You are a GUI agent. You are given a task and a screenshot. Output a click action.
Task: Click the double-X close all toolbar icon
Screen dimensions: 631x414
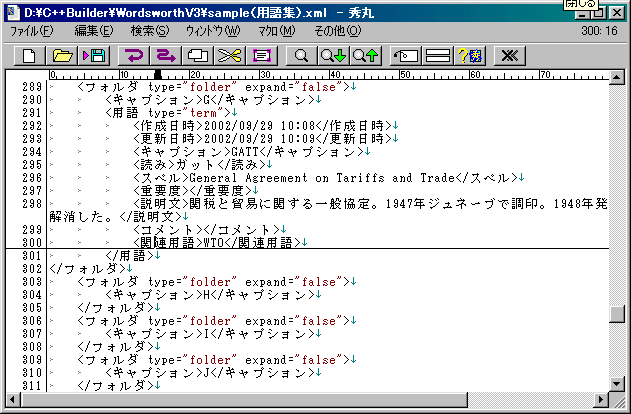click(509, 55)
